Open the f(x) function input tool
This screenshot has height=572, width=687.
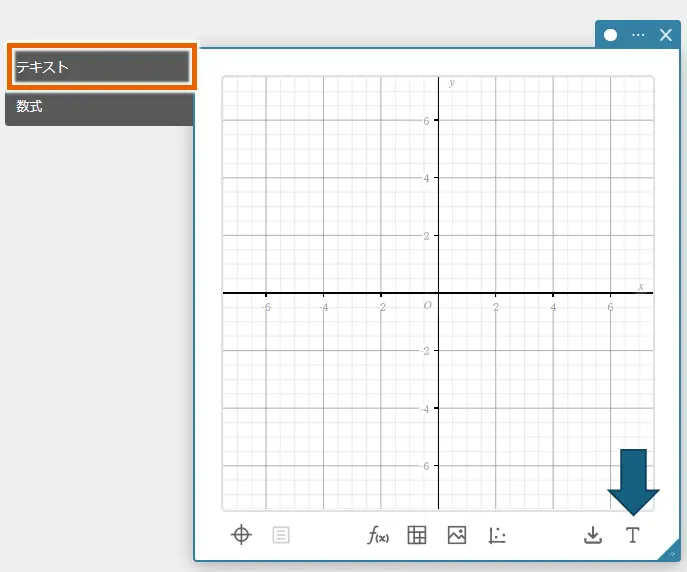(x=377, y=535)
